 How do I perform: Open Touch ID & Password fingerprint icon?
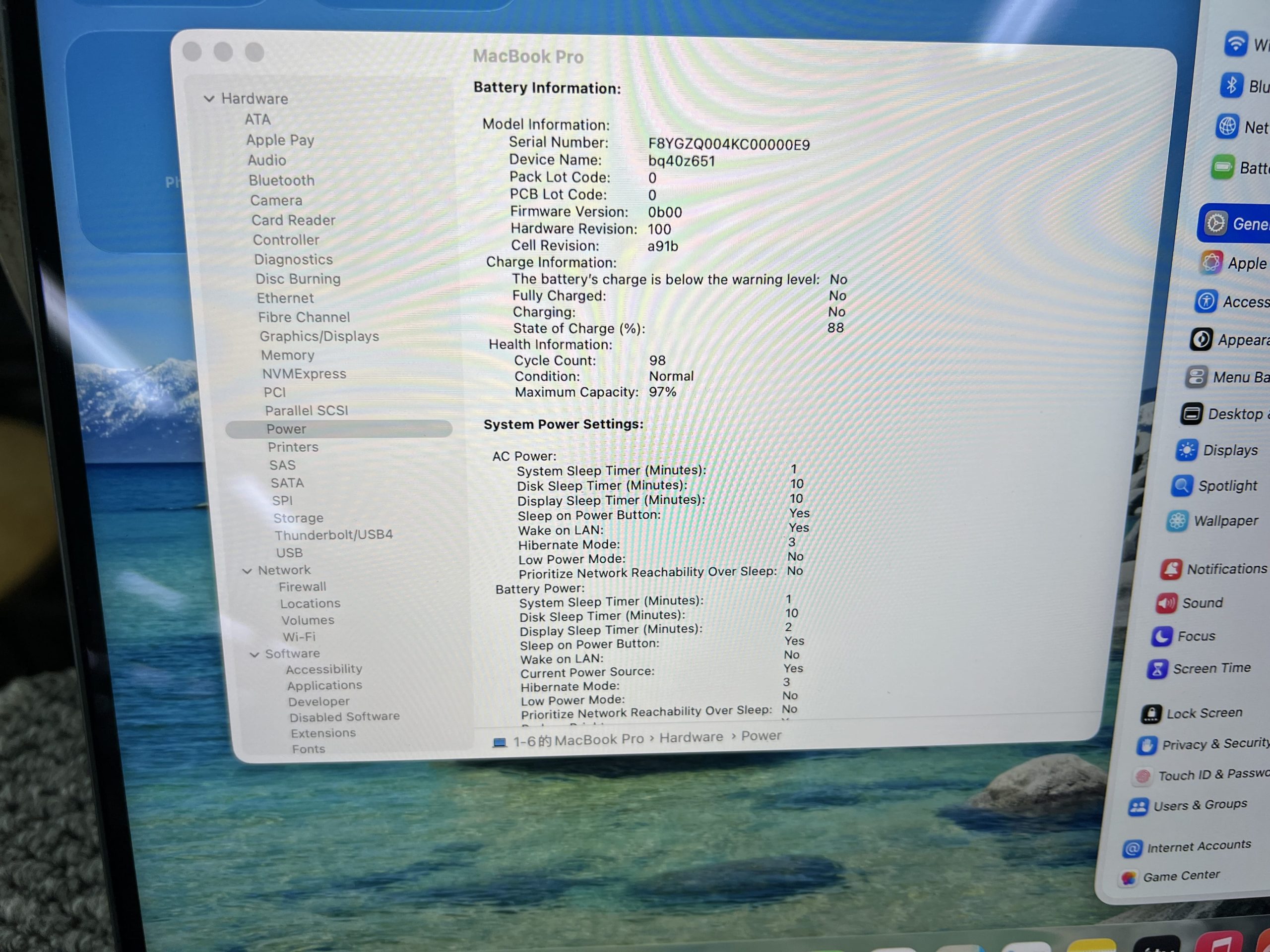coord(1143,776)
